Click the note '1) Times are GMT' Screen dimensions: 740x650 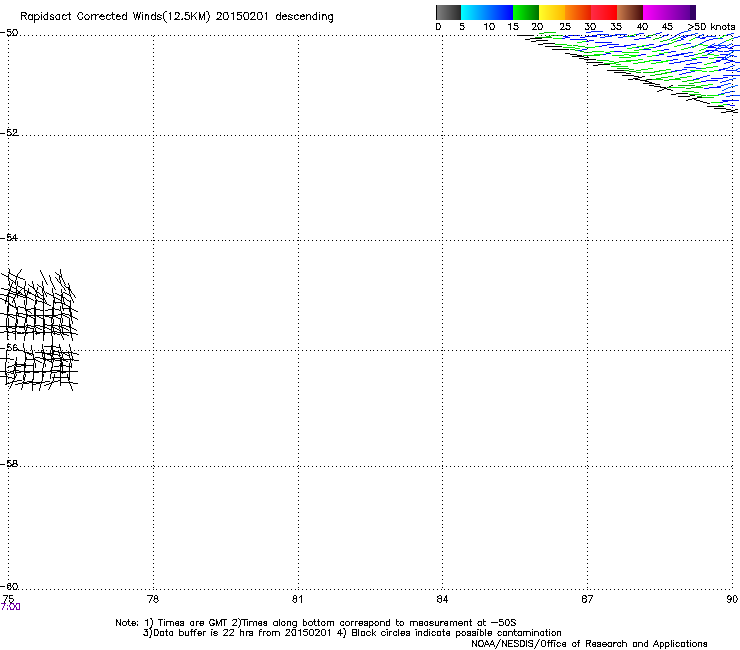point(186,623)
